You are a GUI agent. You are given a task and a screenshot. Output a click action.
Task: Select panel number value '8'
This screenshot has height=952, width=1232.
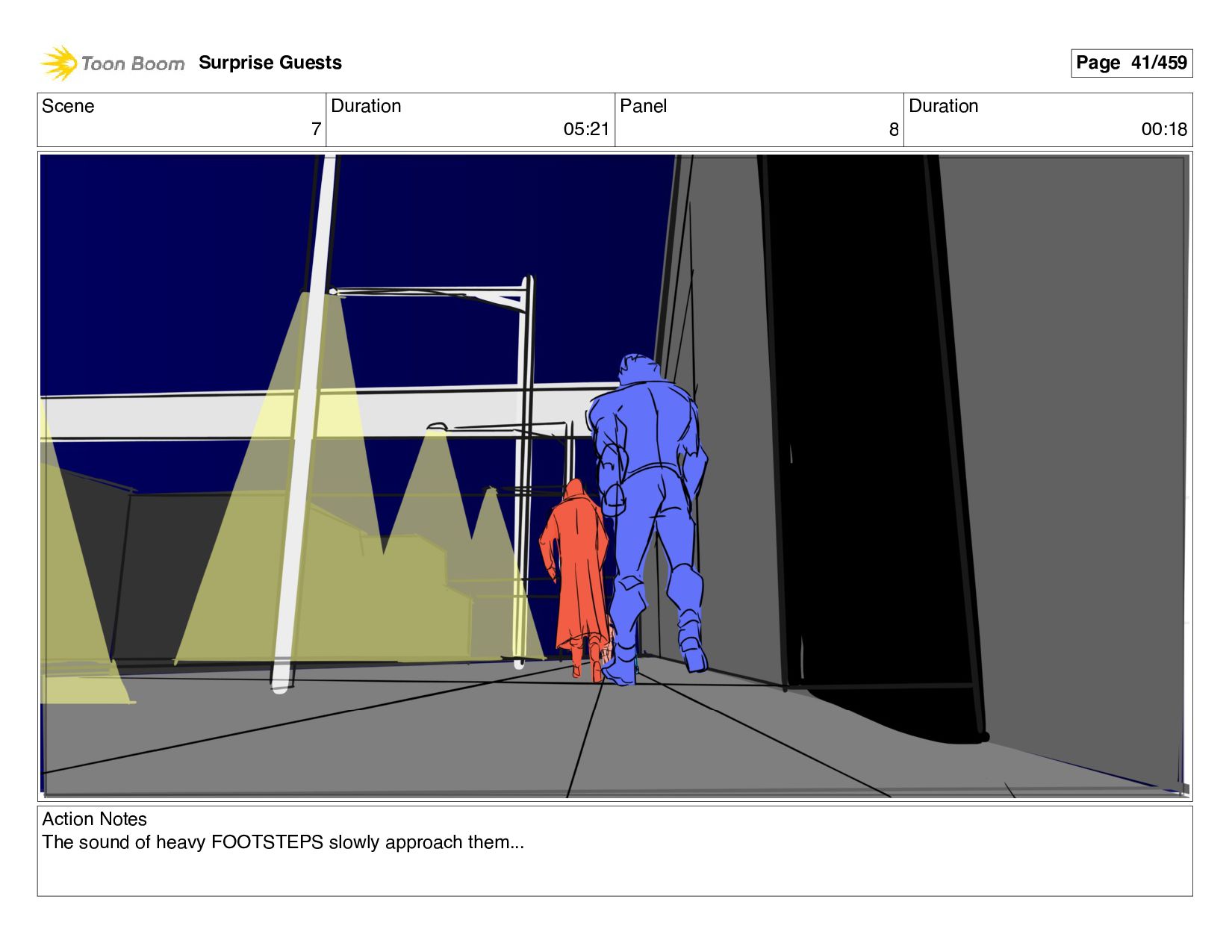(x=894, y=130)
